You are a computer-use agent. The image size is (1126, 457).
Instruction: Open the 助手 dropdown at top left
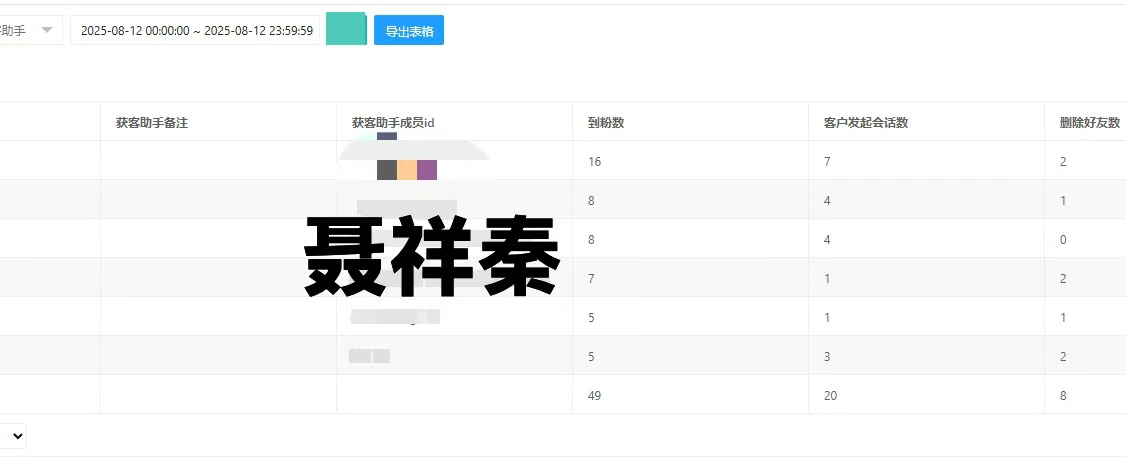29,30
